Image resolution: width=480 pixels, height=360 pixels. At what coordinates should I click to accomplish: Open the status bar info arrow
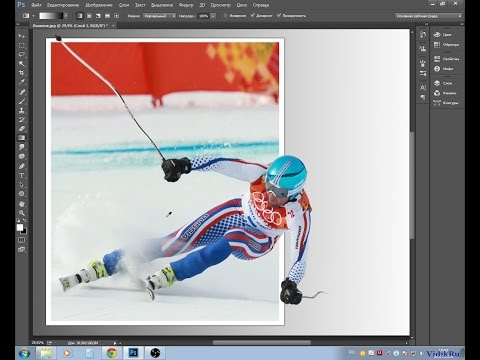[115, 343]
